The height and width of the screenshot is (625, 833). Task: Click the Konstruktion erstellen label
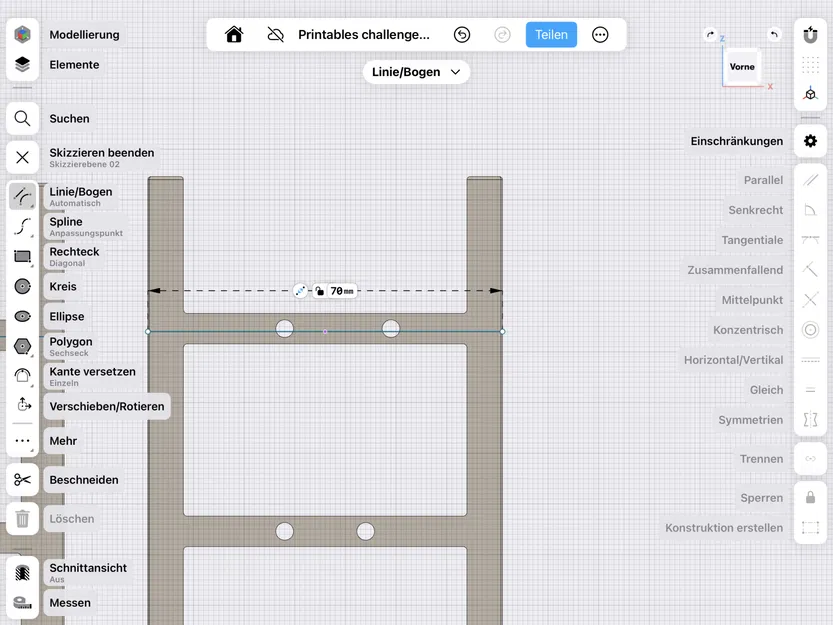click(724, 528)
